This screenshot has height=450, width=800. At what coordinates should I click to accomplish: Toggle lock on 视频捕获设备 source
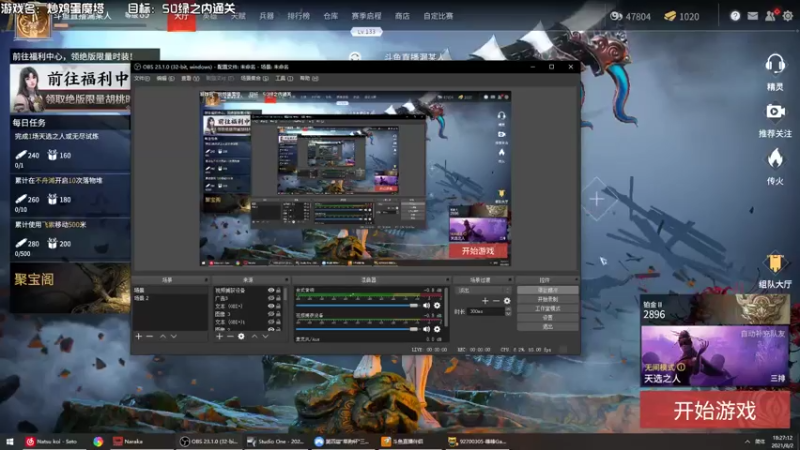click(x=279, y=290)
